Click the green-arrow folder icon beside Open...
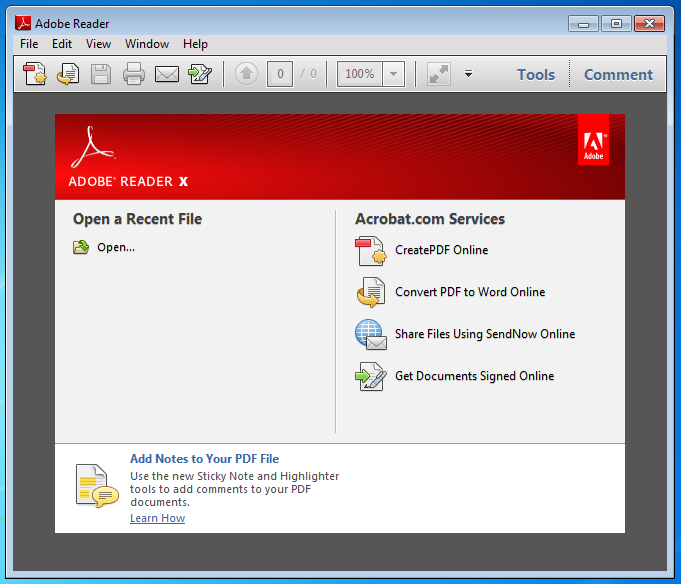Screen dimensions: 681x584 81,247
